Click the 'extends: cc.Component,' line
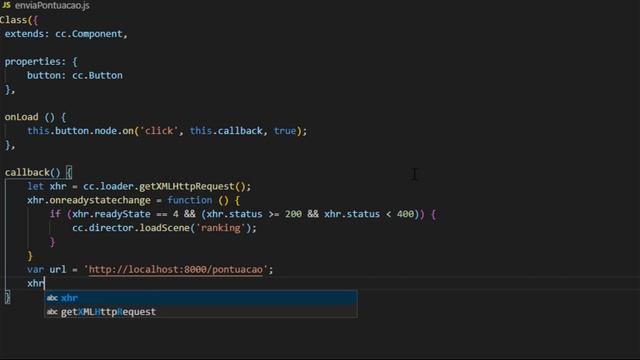640x360 pixels. click(x=66, y=34)
